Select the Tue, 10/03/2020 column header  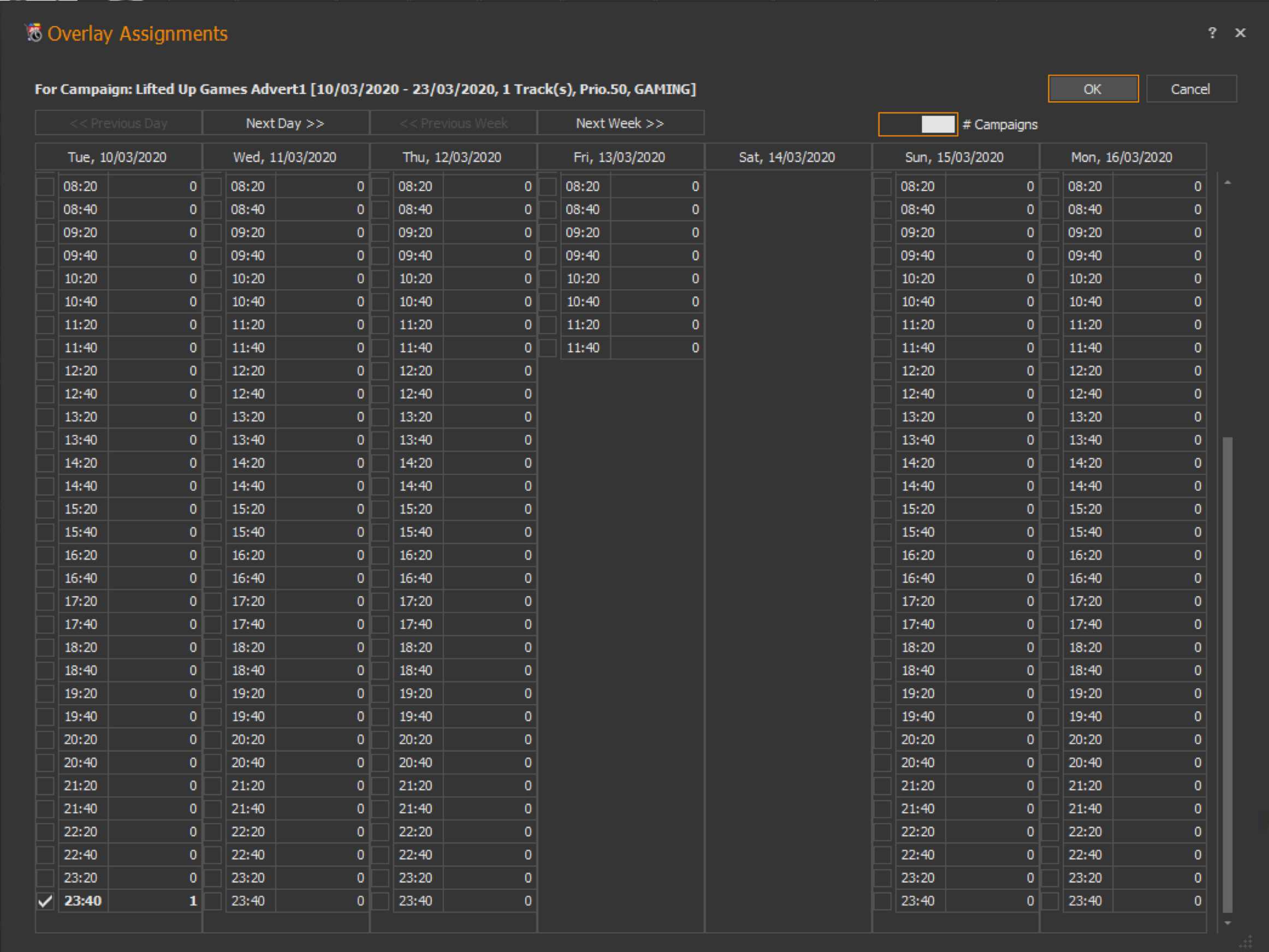pyautogui.click(x=118, y=157)
